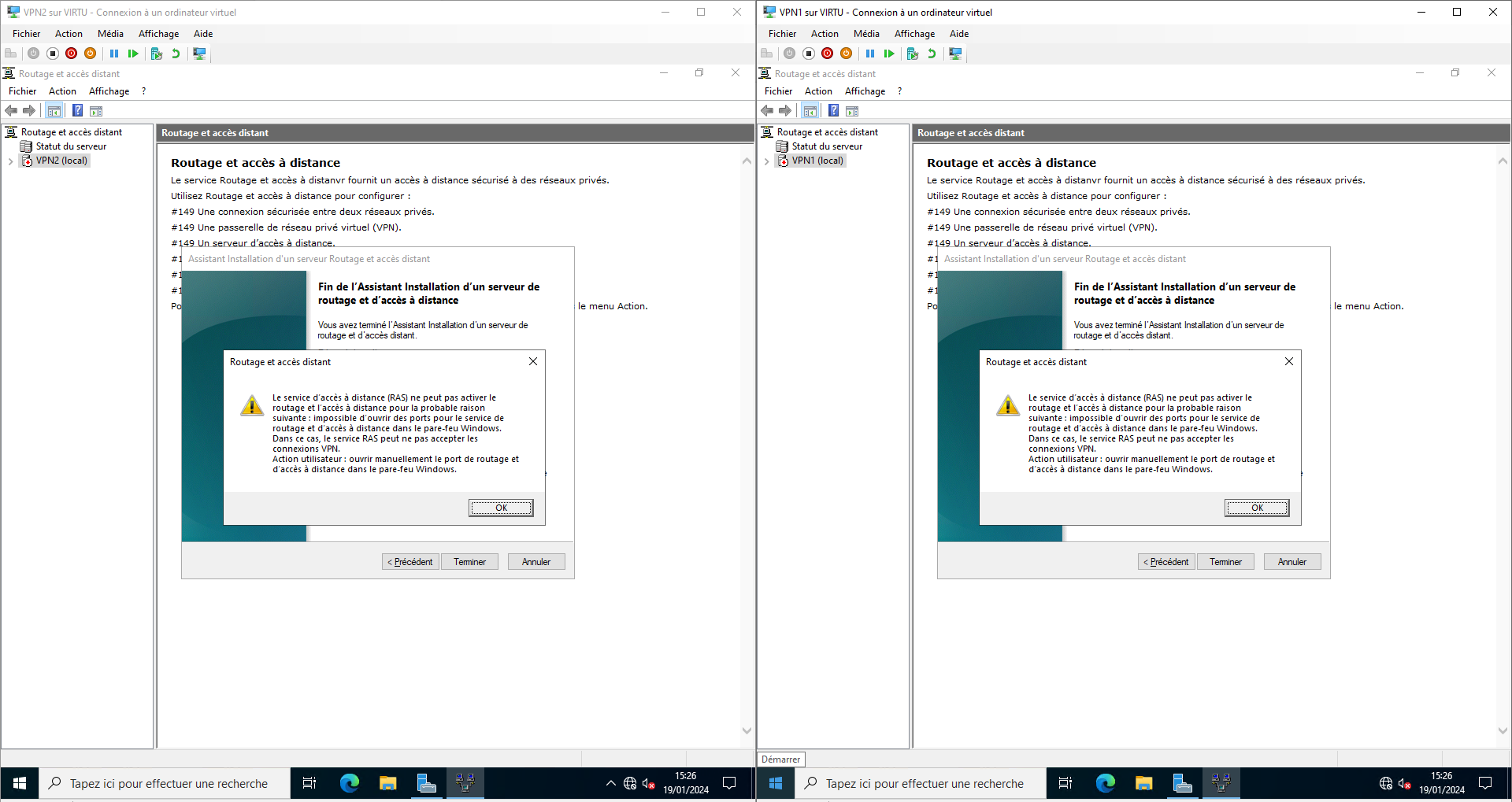Revert the VPN1 machine using the green undo icon
The width and height of the screenshot is (1512, 802).
pyautogui.click(x=932, y=54)
